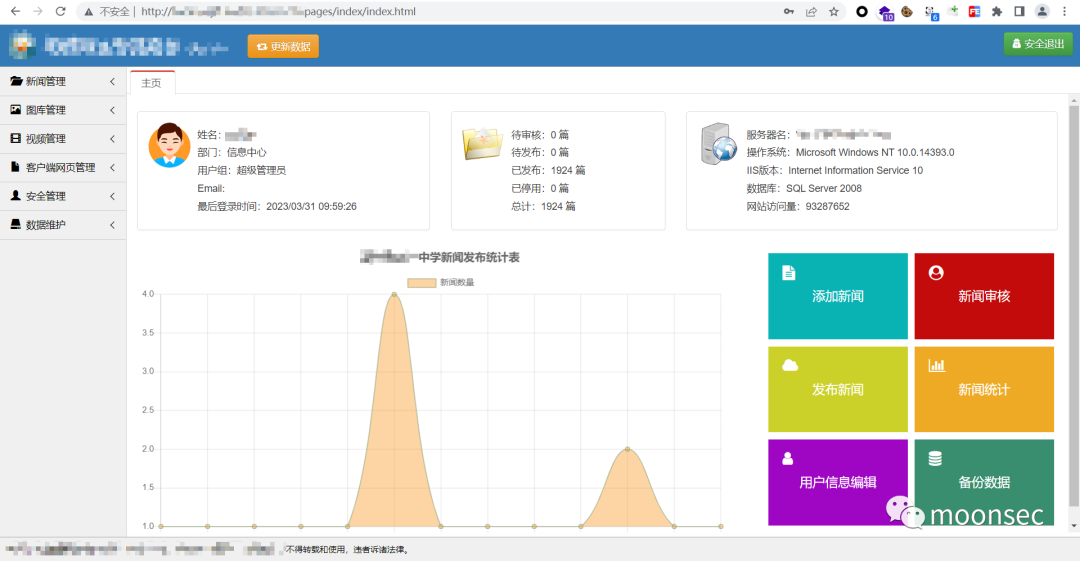This screenshot has width=1080, height=561.
Task: Click the folder icon beside 新闻管理
Action: pyautogui.click(x=16, y=81)
